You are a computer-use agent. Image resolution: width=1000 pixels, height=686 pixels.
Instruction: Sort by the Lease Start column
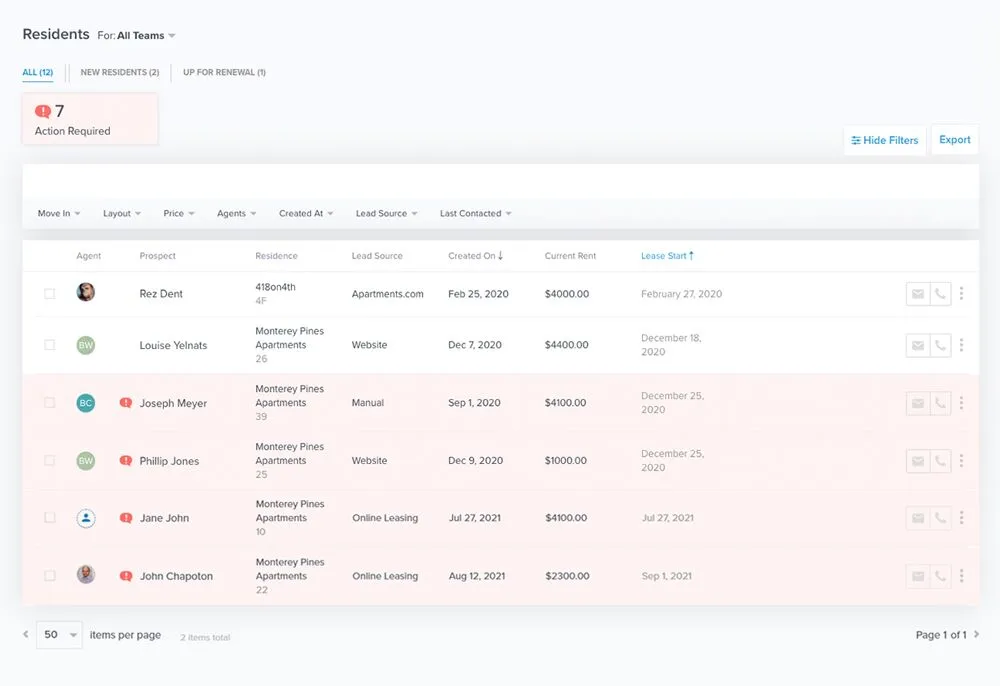tap(667, 255)
